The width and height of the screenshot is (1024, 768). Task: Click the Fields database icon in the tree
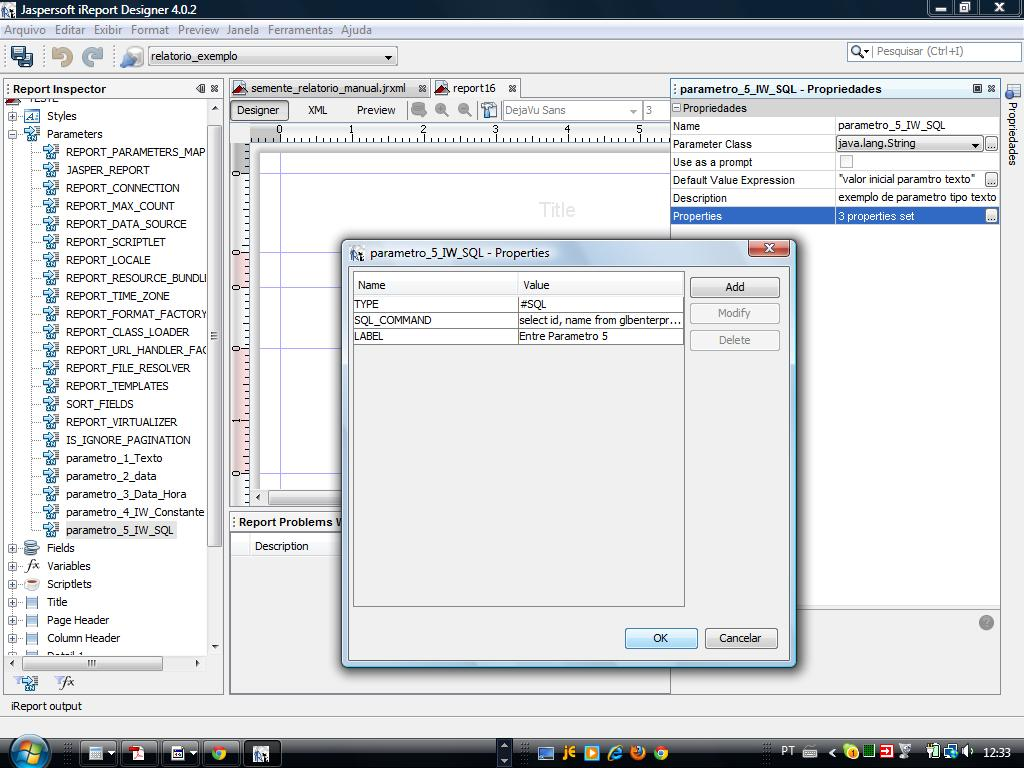pos(31,548)
